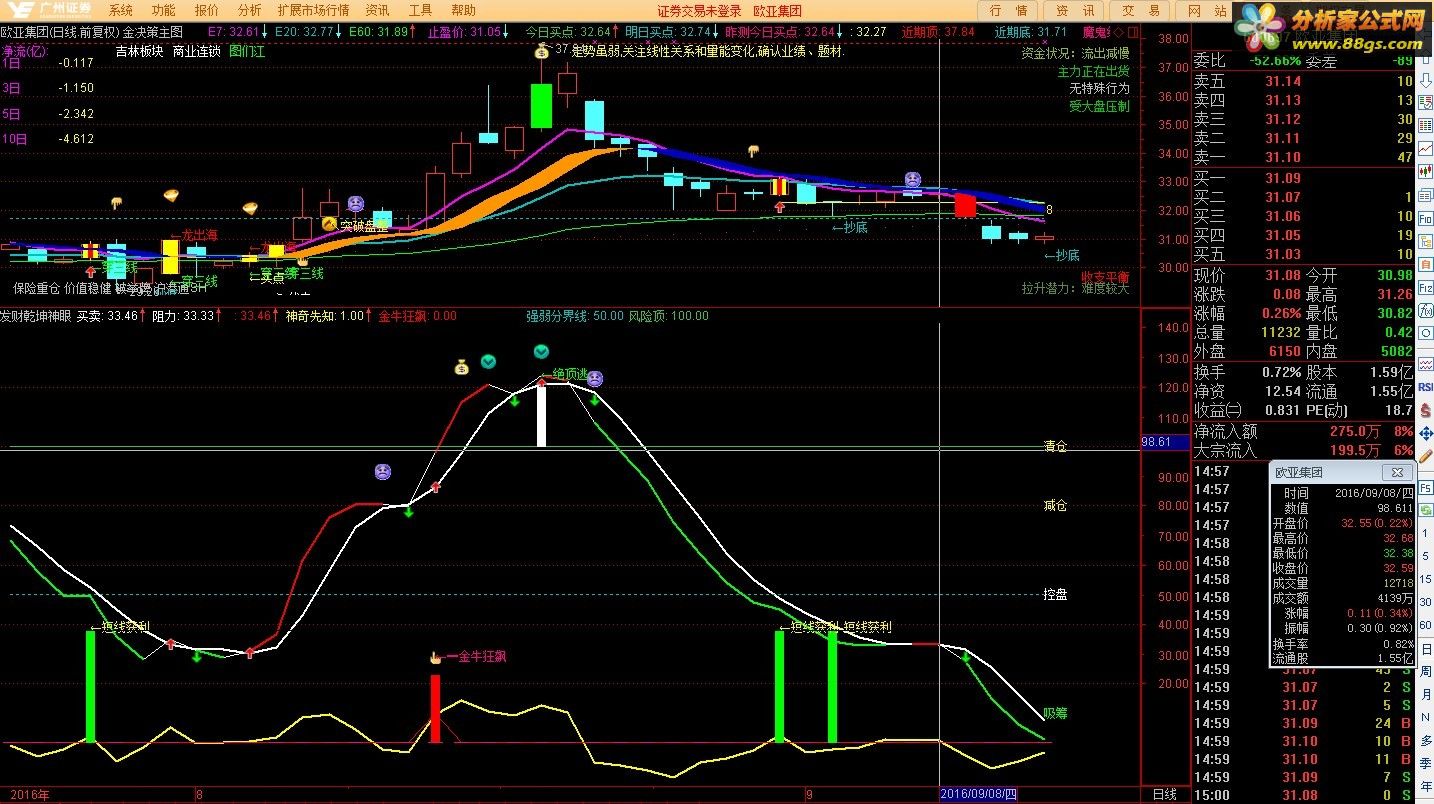The width and height of the screenshot is (1434, 804).
Task: Click the red 金牛狂飙 signal bar
Action: [435, 708]
